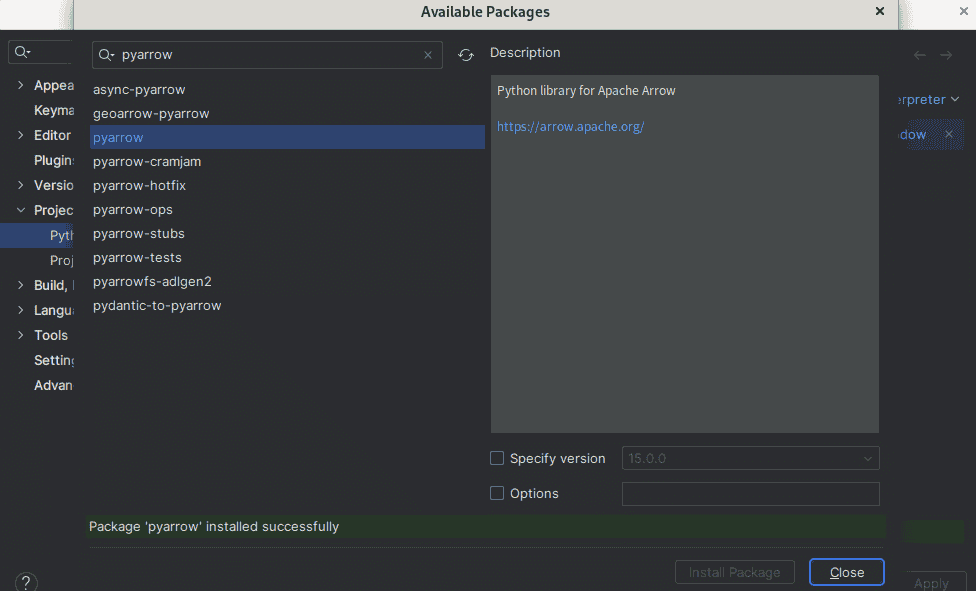Screen dimensions: 976x591
Task: Expand the Editor settings tree node
Action: (21, 135)
